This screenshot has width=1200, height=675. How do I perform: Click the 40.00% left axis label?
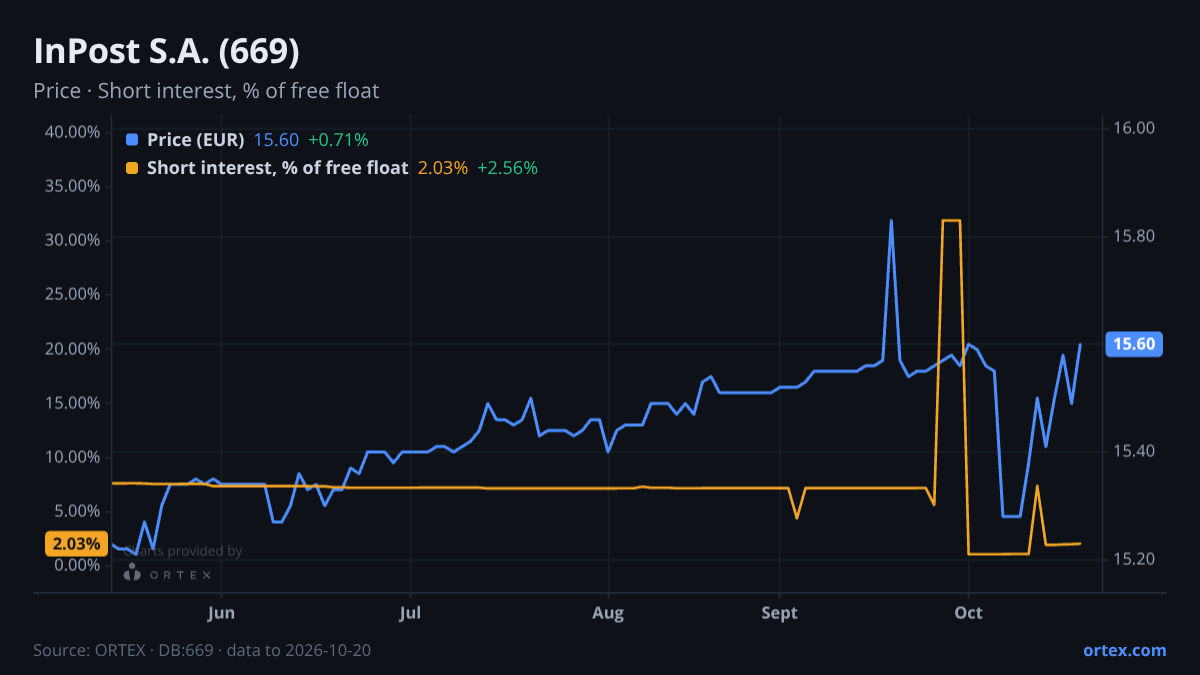coord(72,132)
